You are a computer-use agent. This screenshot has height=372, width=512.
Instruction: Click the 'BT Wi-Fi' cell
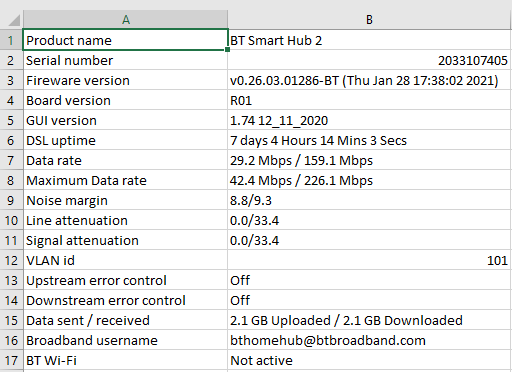click(125, 360)
